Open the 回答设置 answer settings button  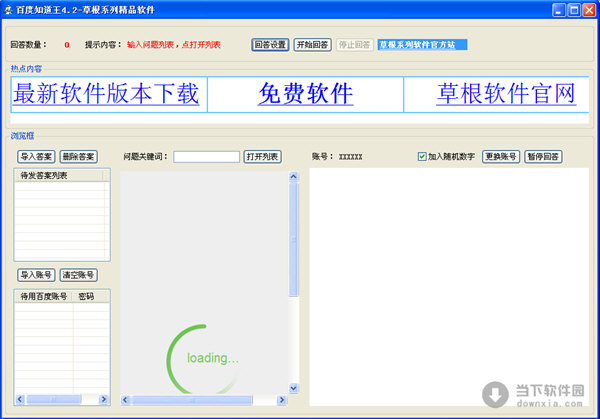pos(270,45)
